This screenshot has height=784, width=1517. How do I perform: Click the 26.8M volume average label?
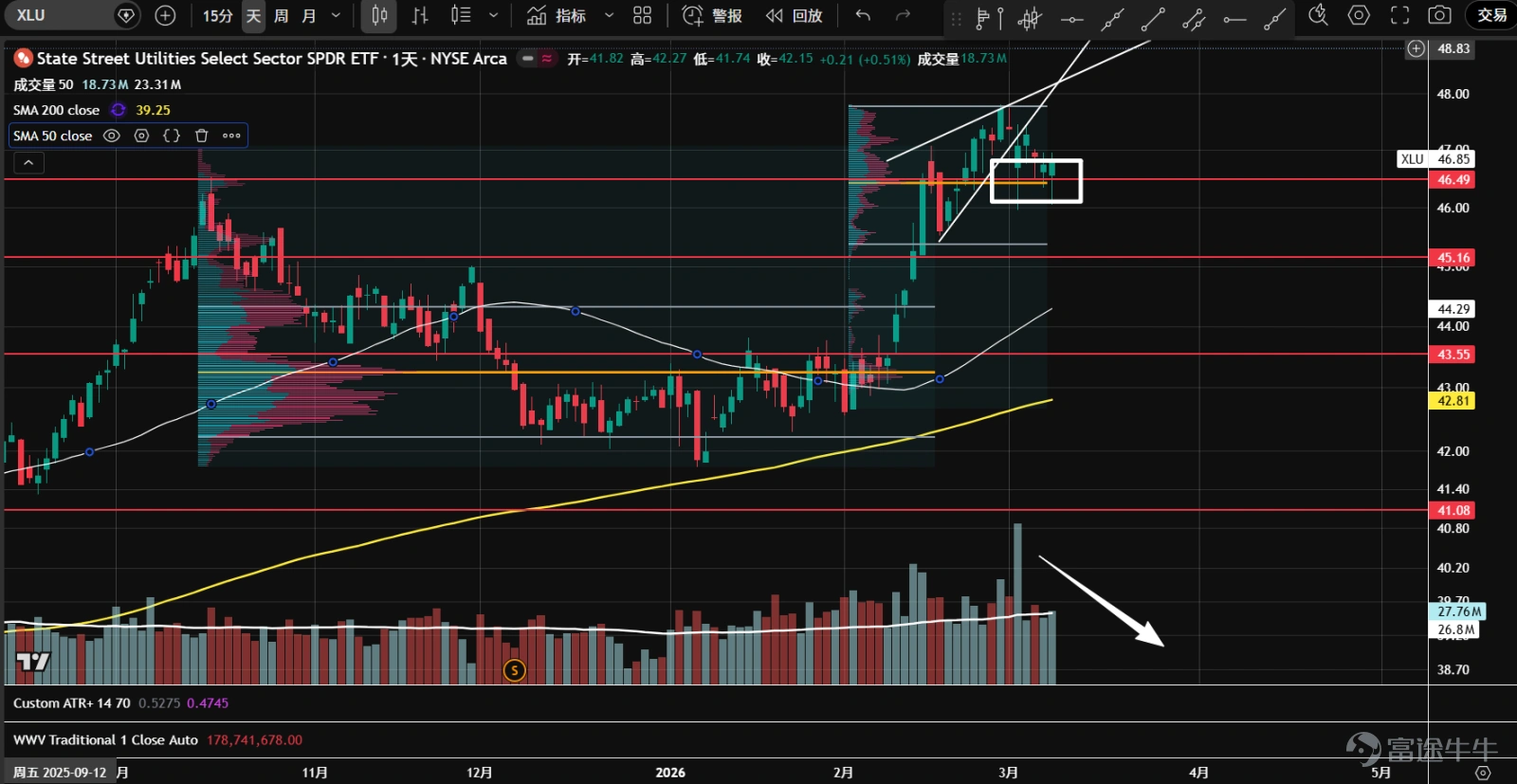tap(1454, 629)
